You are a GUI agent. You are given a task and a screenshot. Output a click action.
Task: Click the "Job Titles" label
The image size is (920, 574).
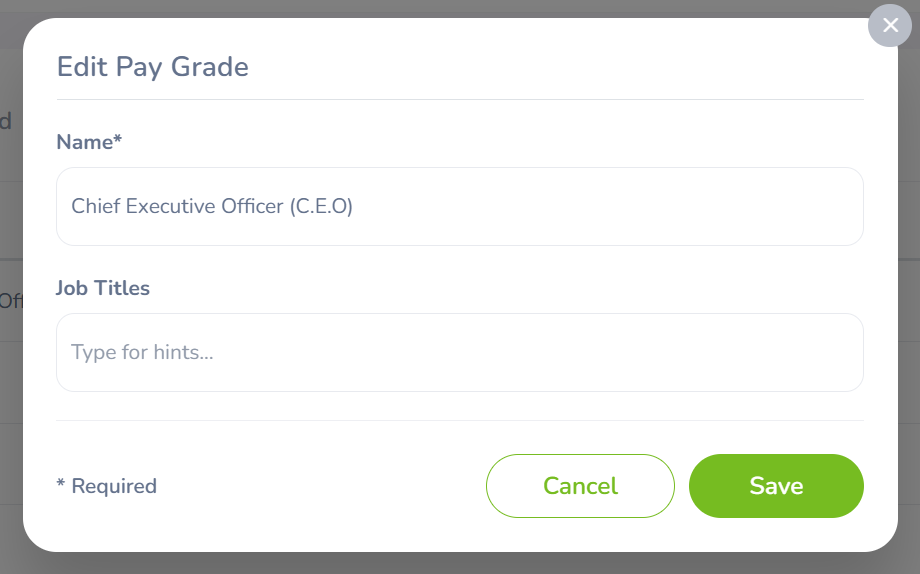pos(103,288)
